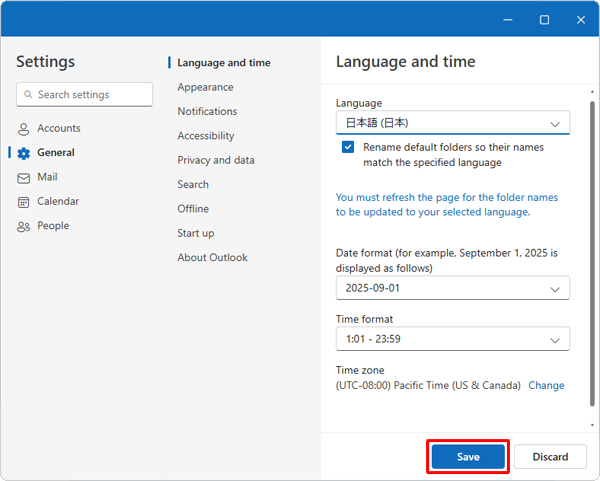Uncheck Rename default folders checkbox
Screen dimensions: 600x481
[348, 147]
